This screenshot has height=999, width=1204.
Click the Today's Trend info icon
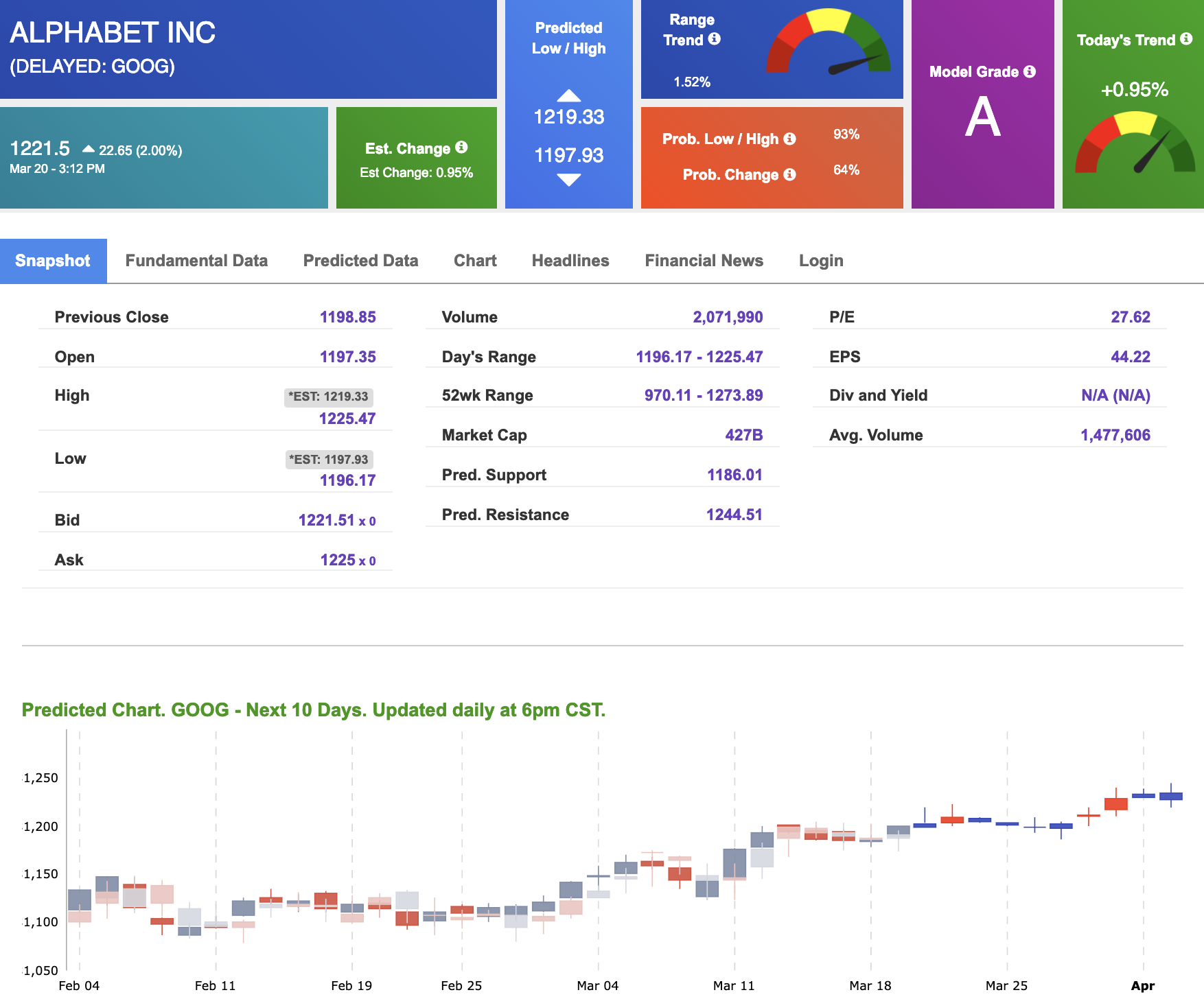1186,39
